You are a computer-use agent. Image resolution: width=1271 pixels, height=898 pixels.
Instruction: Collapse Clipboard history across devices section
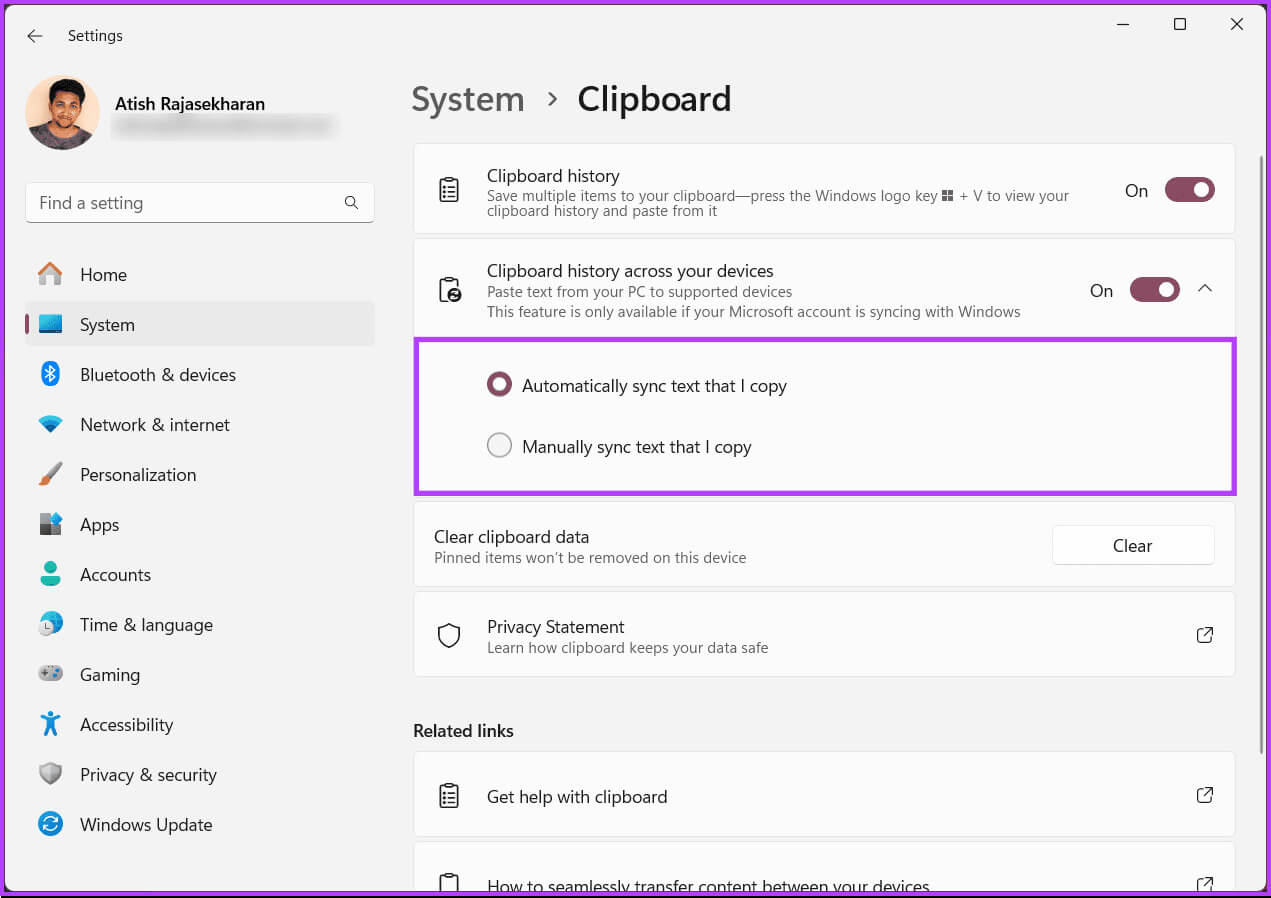click(1205, 289)
